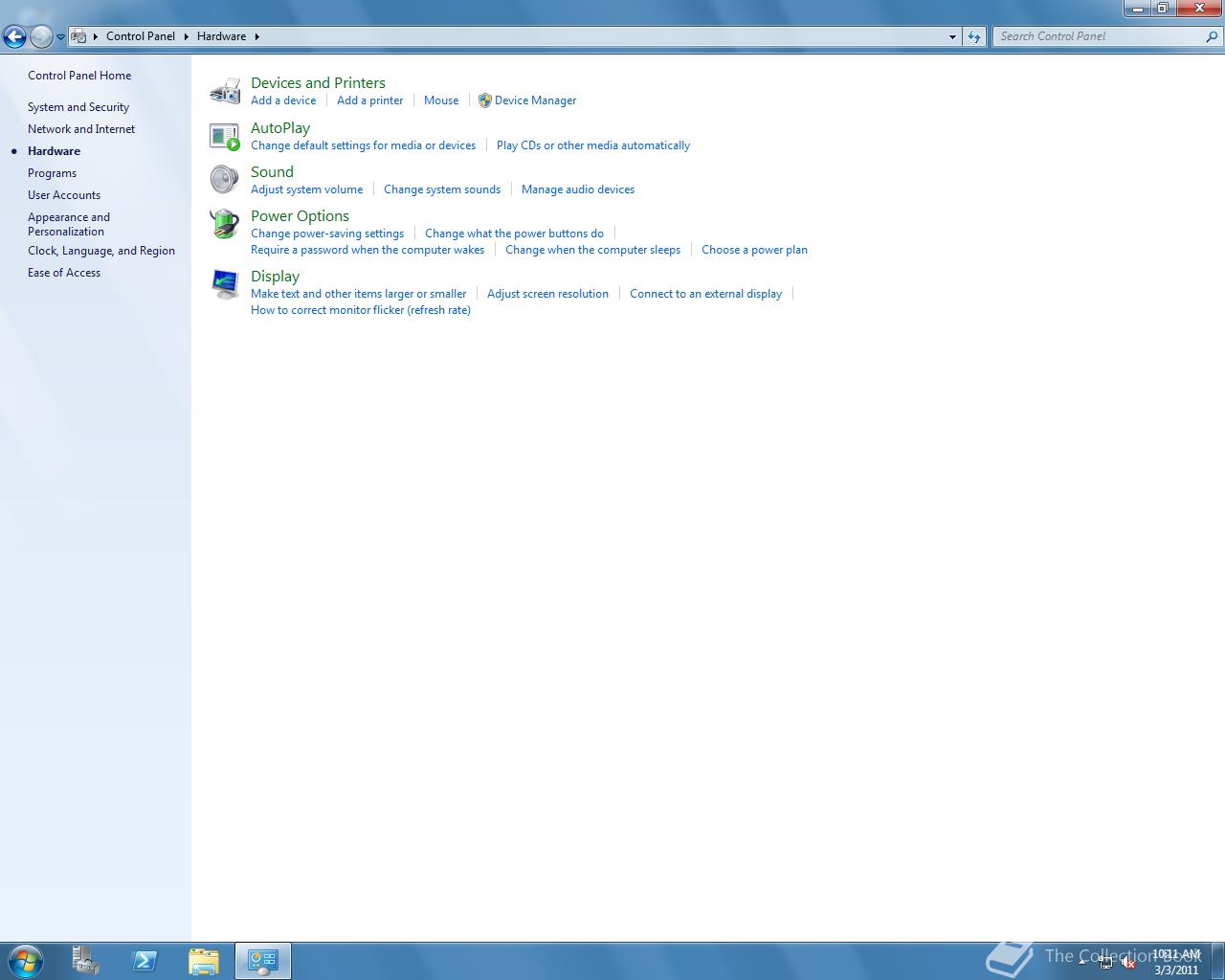Click the Forward navigation arrow
The image size is (1225, 980).
(x=41, y=37)
